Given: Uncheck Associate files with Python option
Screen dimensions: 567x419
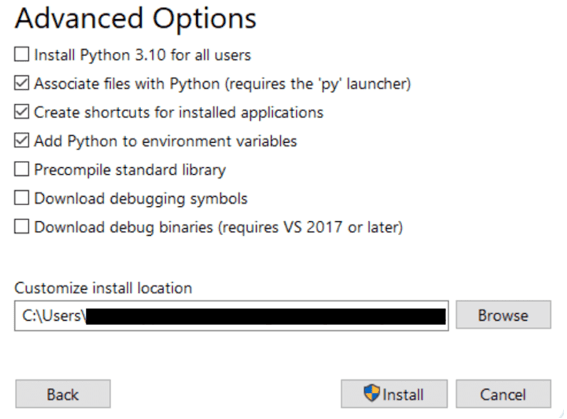Looking at the screenshot, I should click(22, 83).
